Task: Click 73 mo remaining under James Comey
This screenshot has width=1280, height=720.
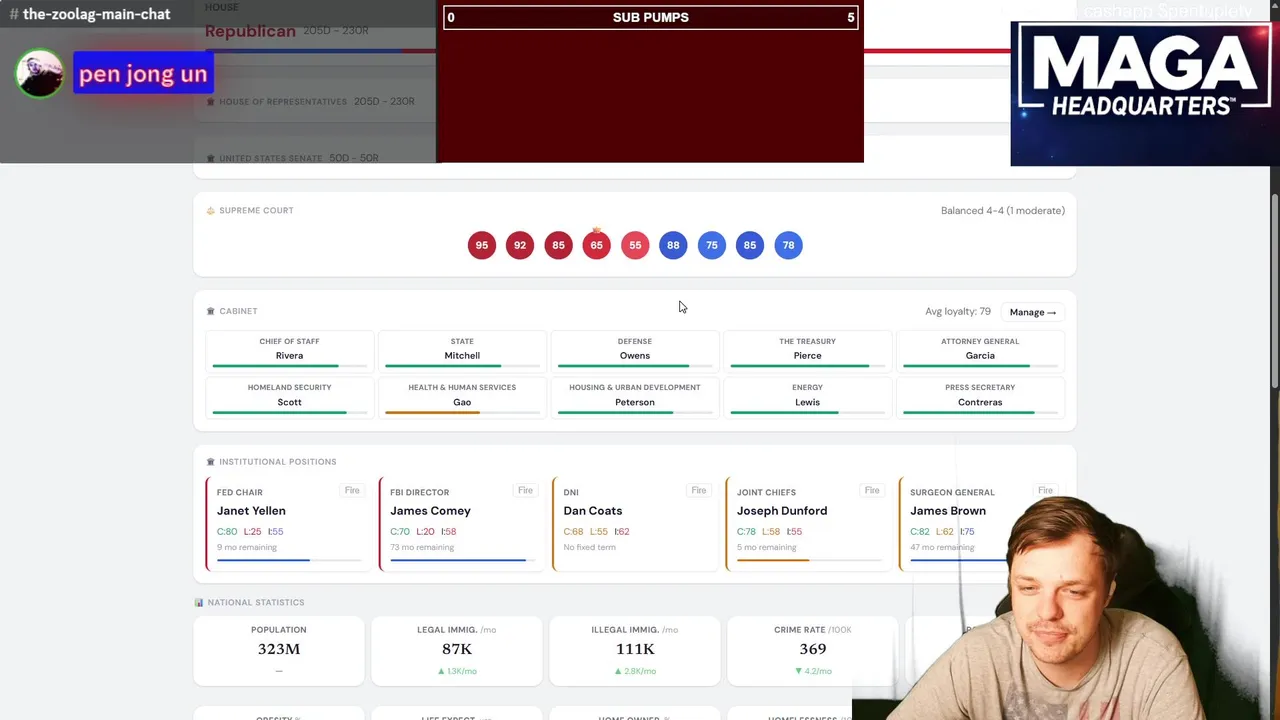Action: coord(422,547)
